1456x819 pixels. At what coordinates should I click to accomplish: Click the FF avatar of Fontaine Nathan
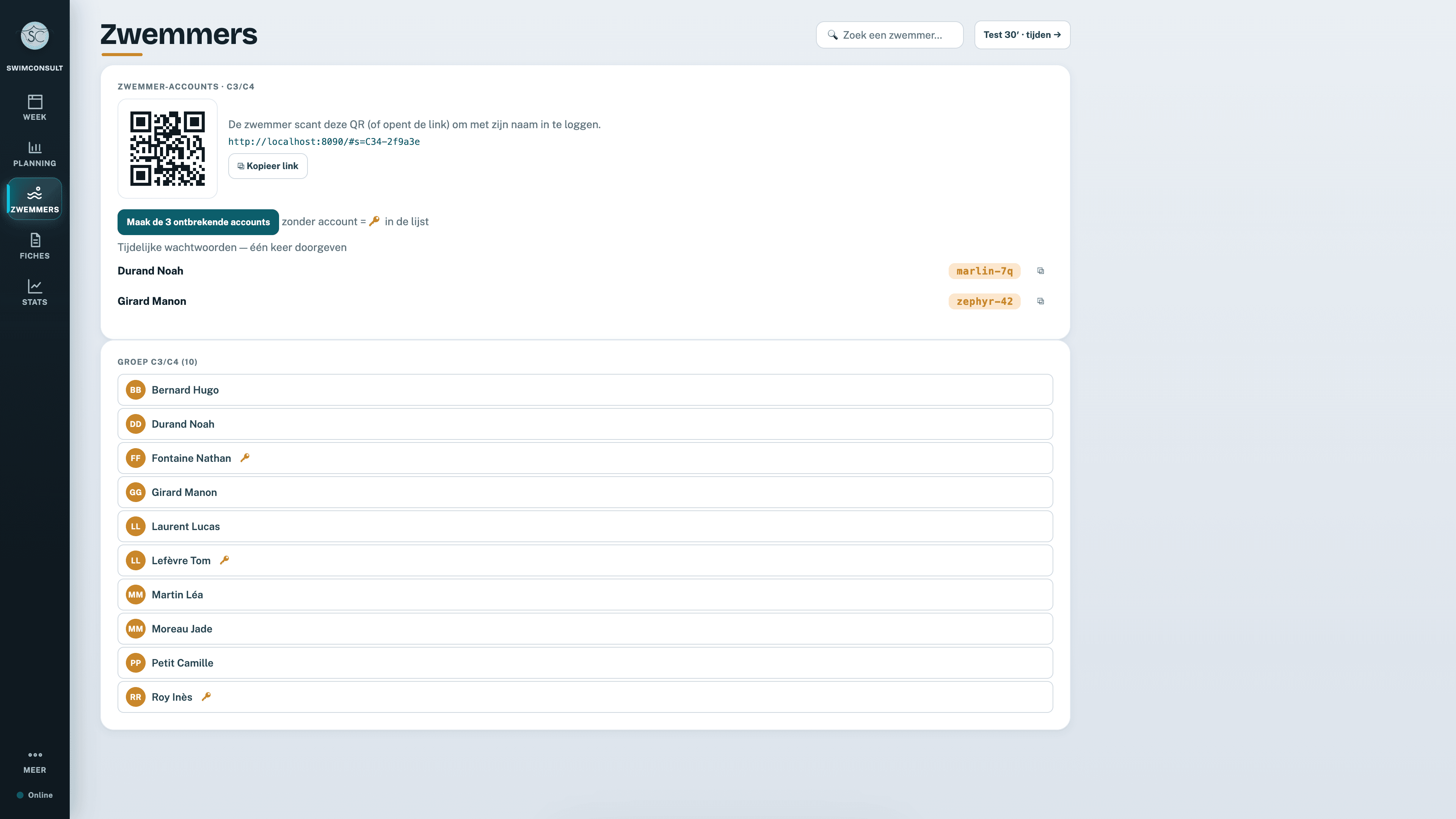click(x=136, y=458)
